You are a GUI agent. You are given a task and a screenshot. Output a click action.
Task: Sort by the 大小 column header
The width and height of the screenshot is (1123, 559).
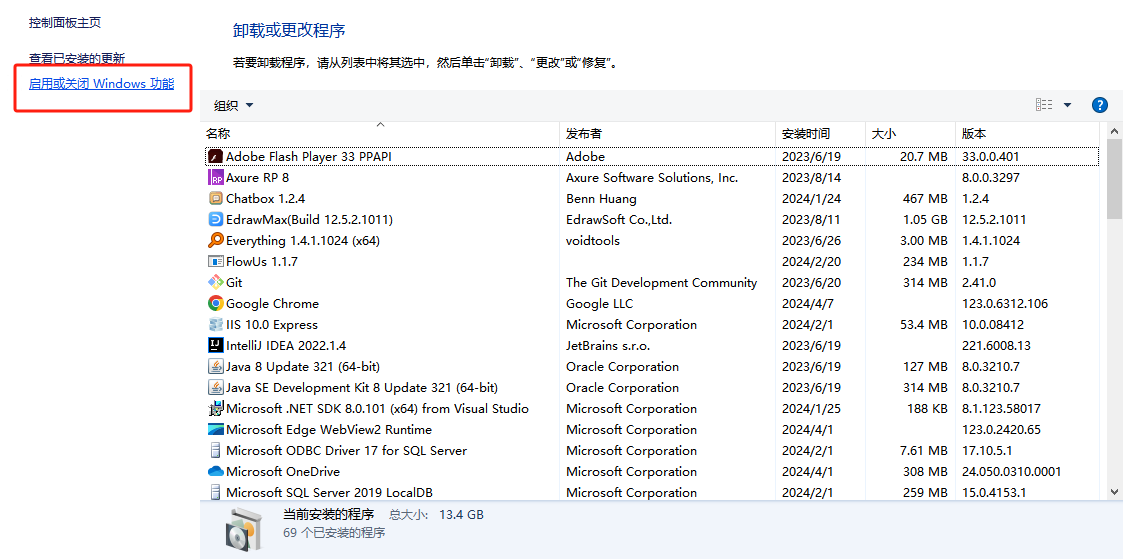point(910,133)
